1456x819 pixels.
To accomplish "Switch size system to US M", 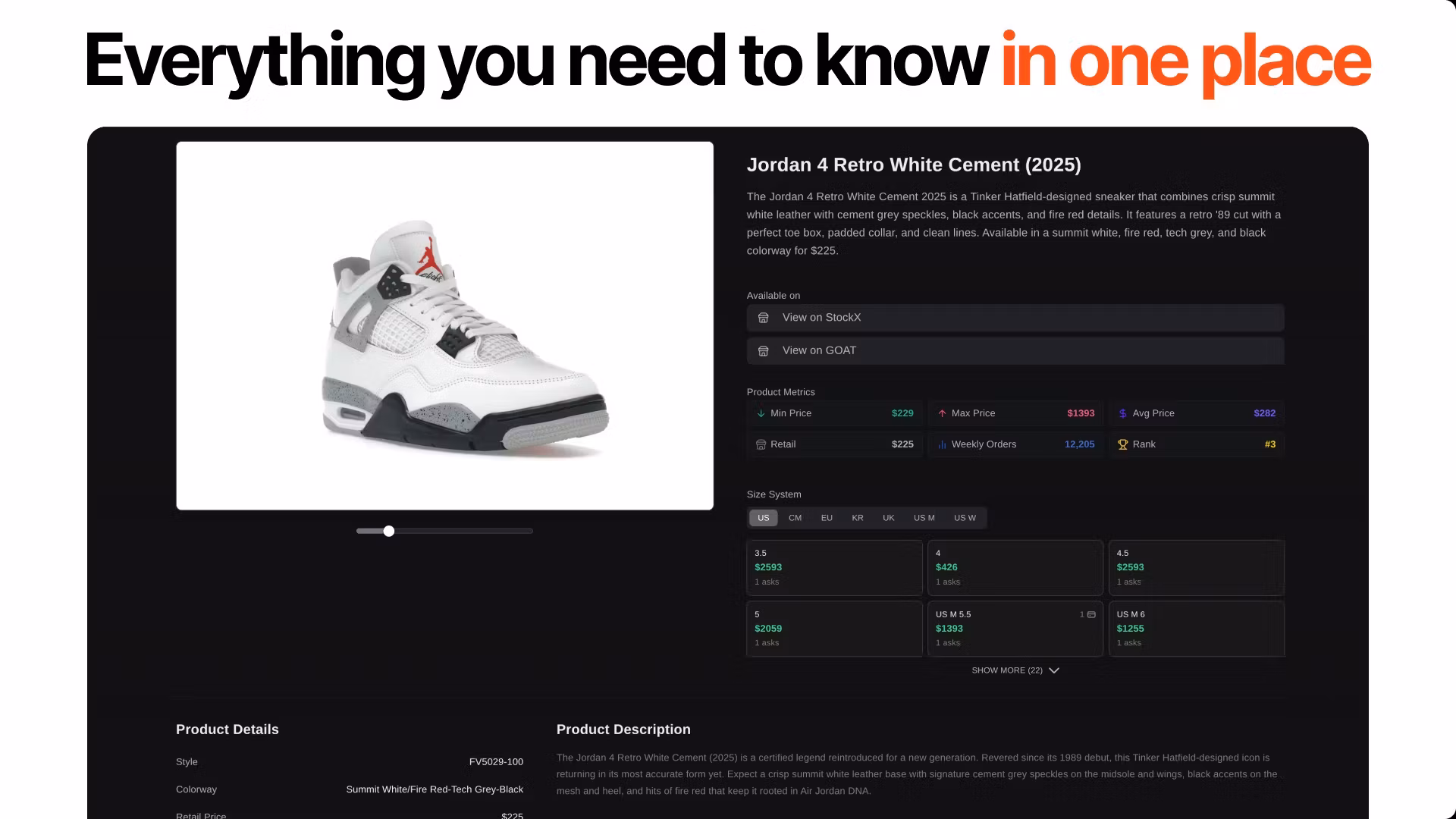I will pos(924,518).
